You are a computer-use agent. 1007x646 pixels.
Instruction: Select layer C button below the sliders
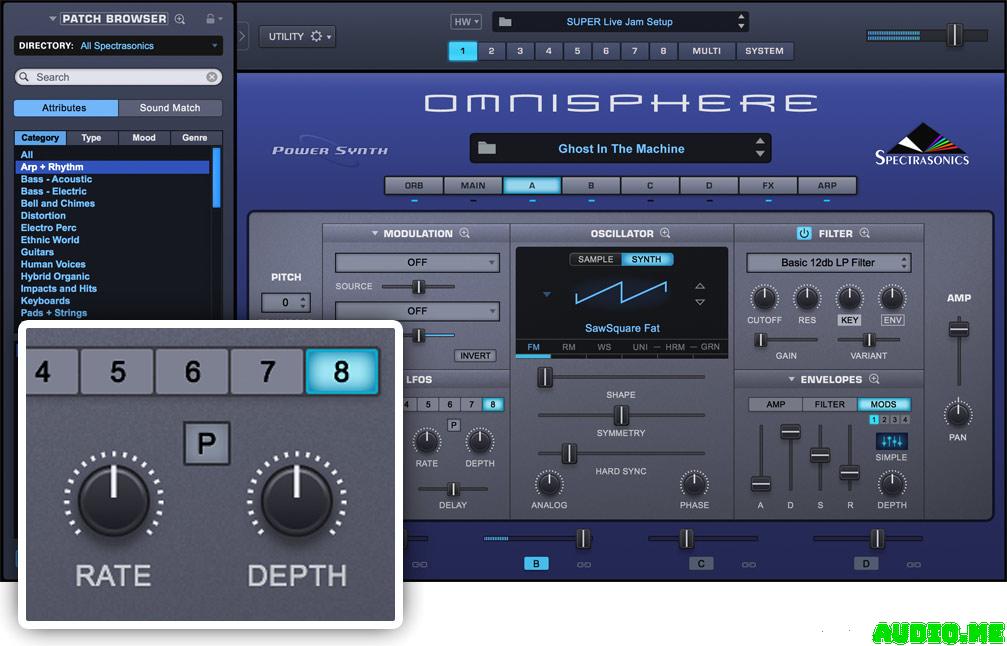(701, 564)
